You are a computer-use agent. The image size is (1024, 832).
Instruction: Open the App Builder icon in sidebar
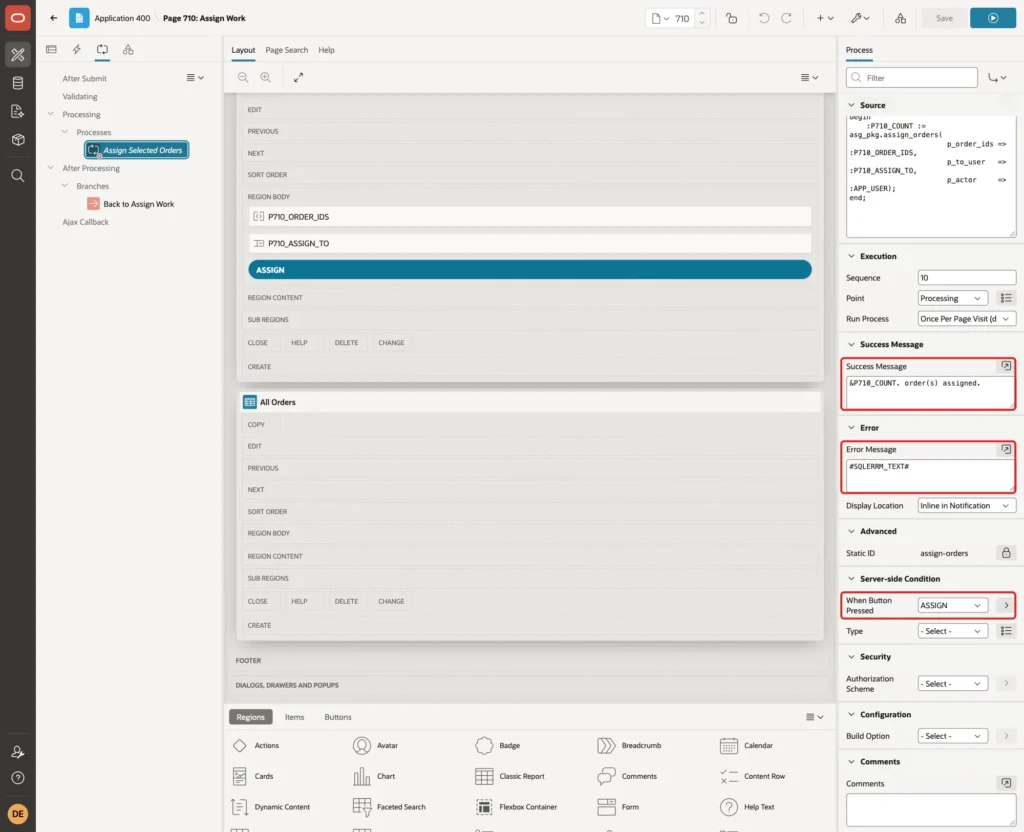18,55
